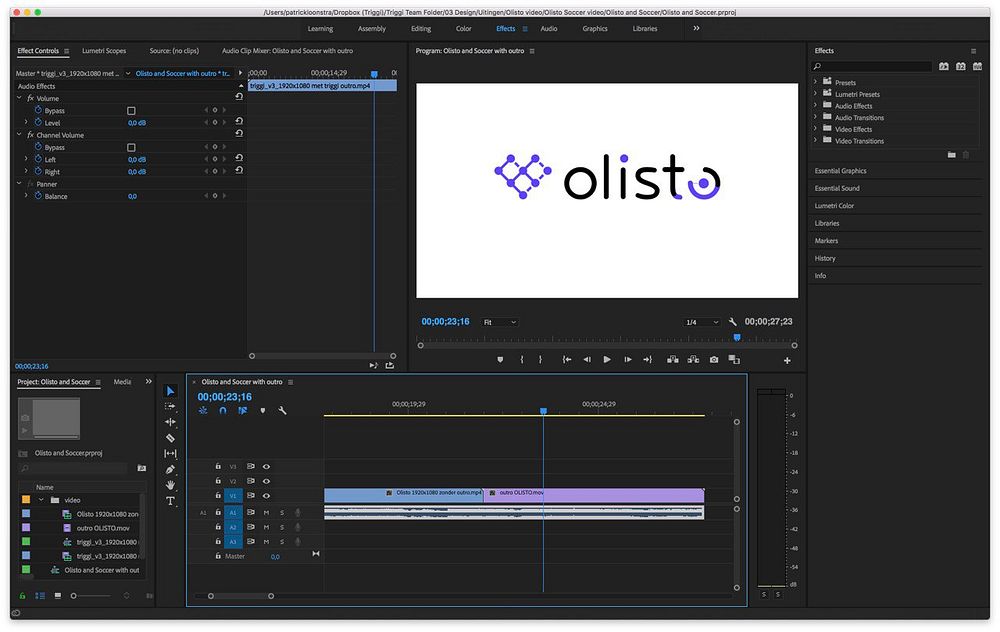Toggle Volume Bypass checkbox
This screenshot has height=632, width=1000.
(131, 110)
